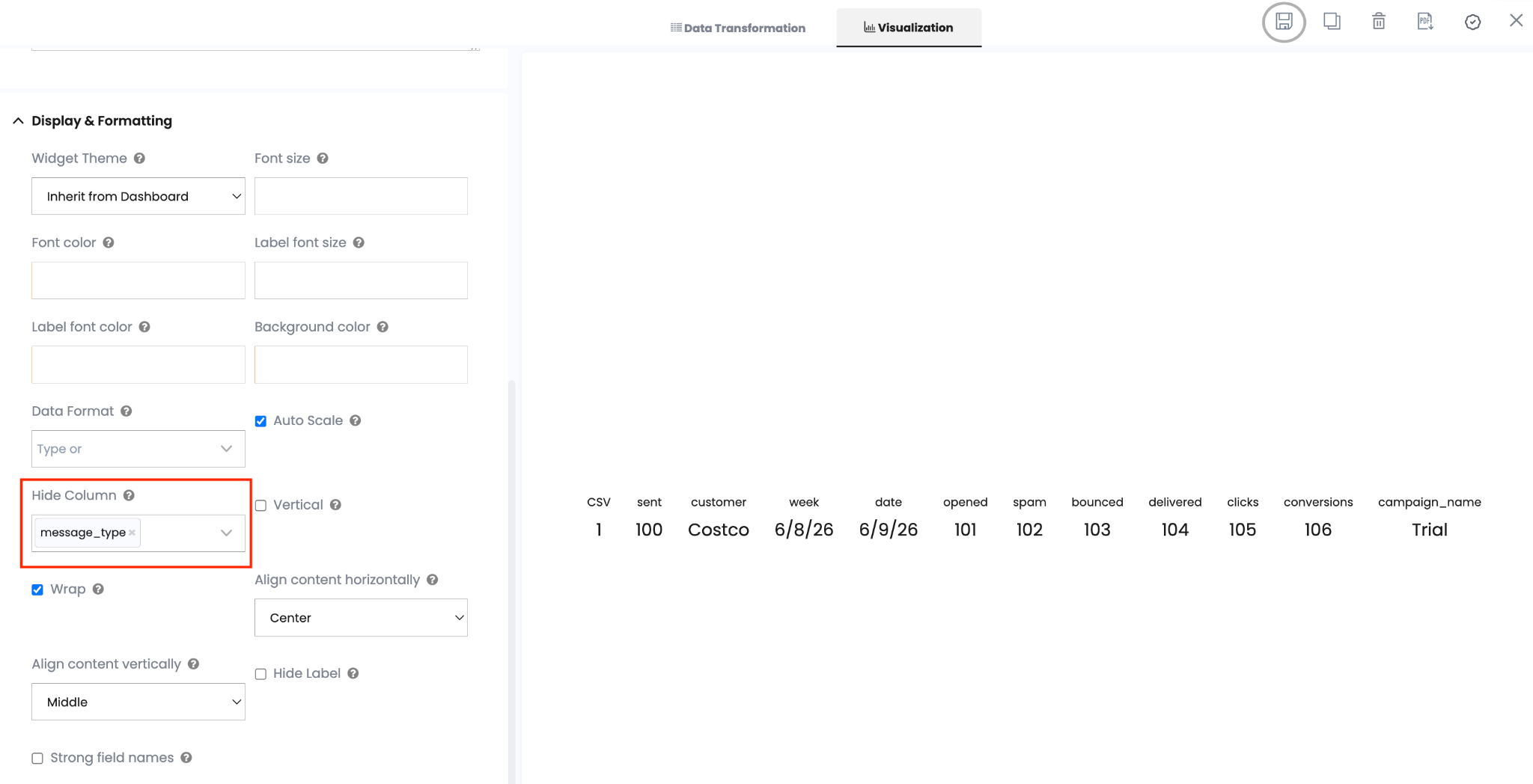Open Font color help icon
Viewport: 1533px width, 784px height.
pos(109,242)
